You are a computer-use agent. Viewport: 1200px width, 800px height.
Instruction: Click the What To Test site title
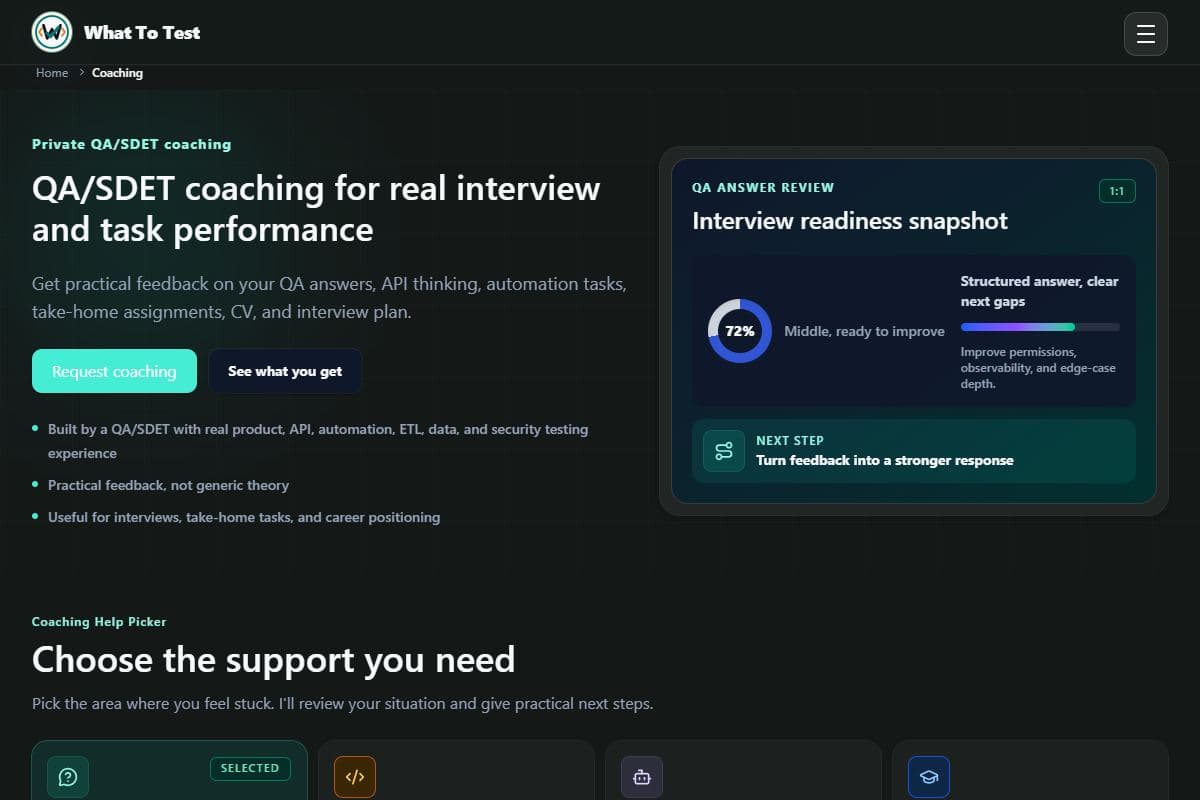(142, 33)
